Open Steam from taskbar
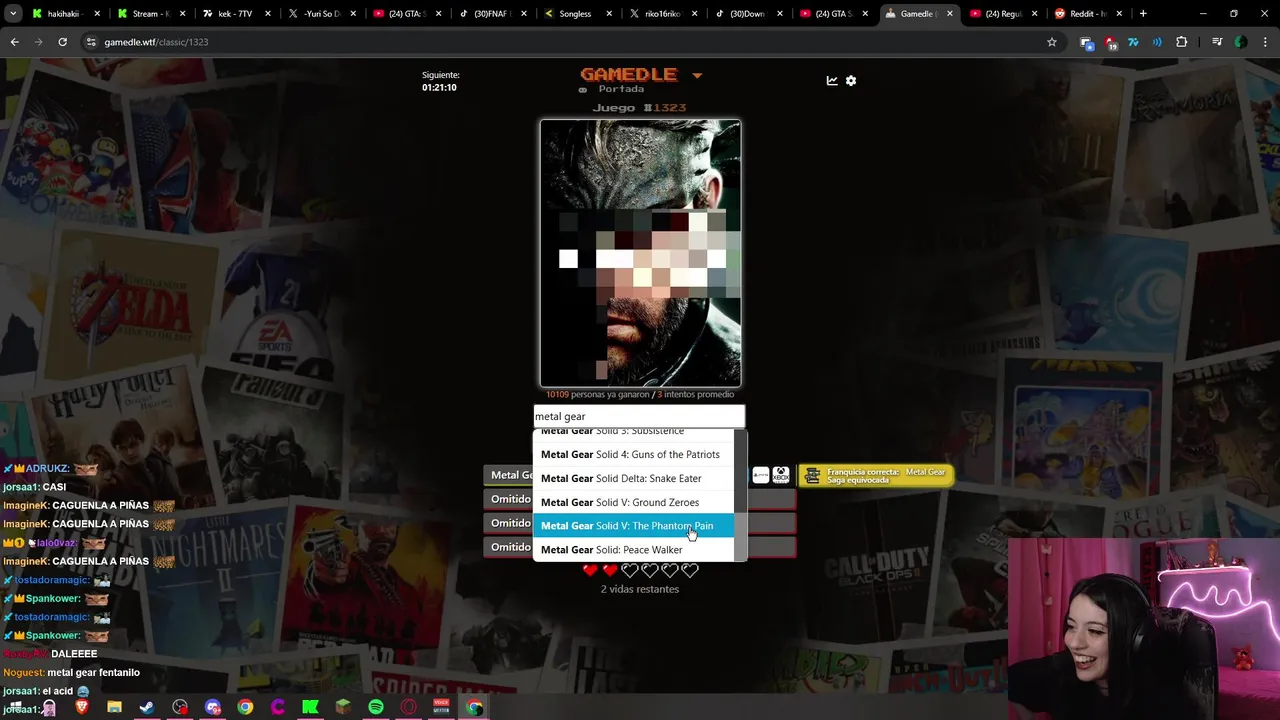This screenshot has height=720, width=1280. tap(146, 707)
